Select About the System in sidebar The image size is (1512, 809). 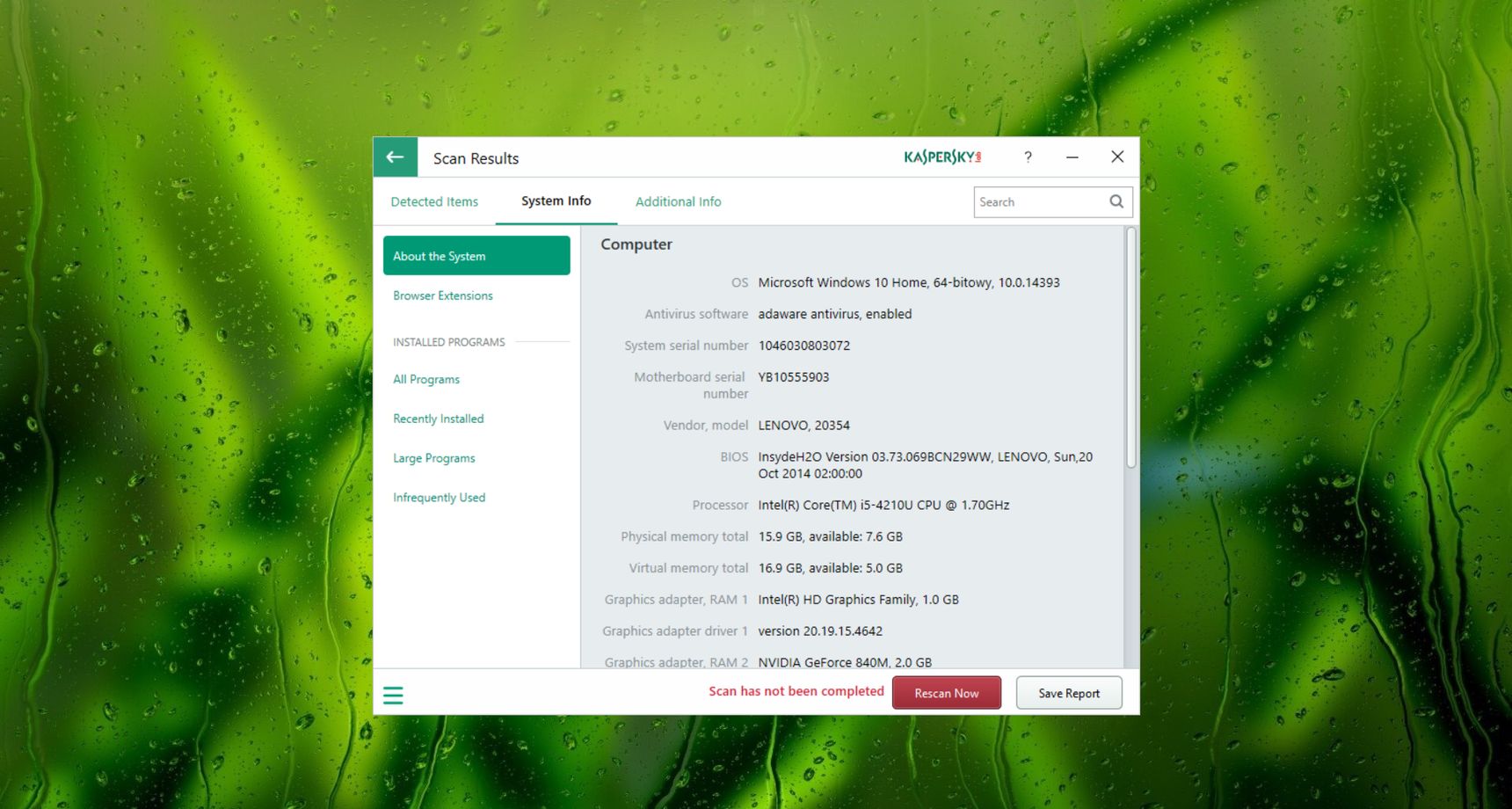point(476,256)
